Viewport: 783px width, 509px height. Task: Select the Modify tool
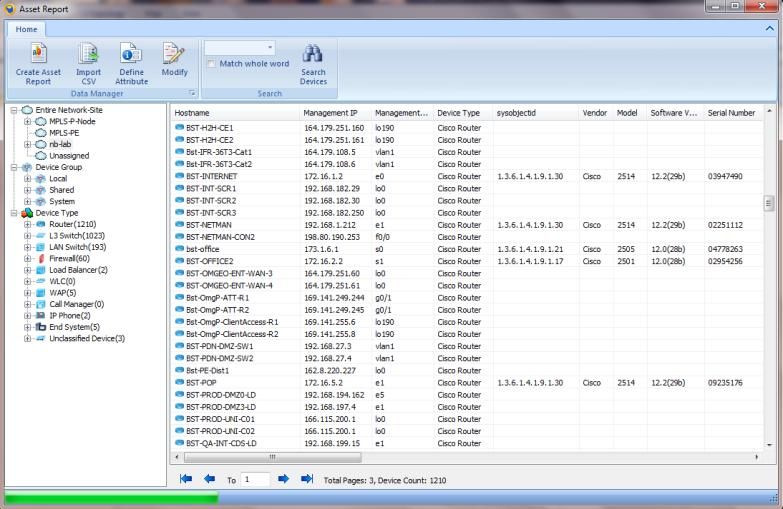(x=174, y=60)
